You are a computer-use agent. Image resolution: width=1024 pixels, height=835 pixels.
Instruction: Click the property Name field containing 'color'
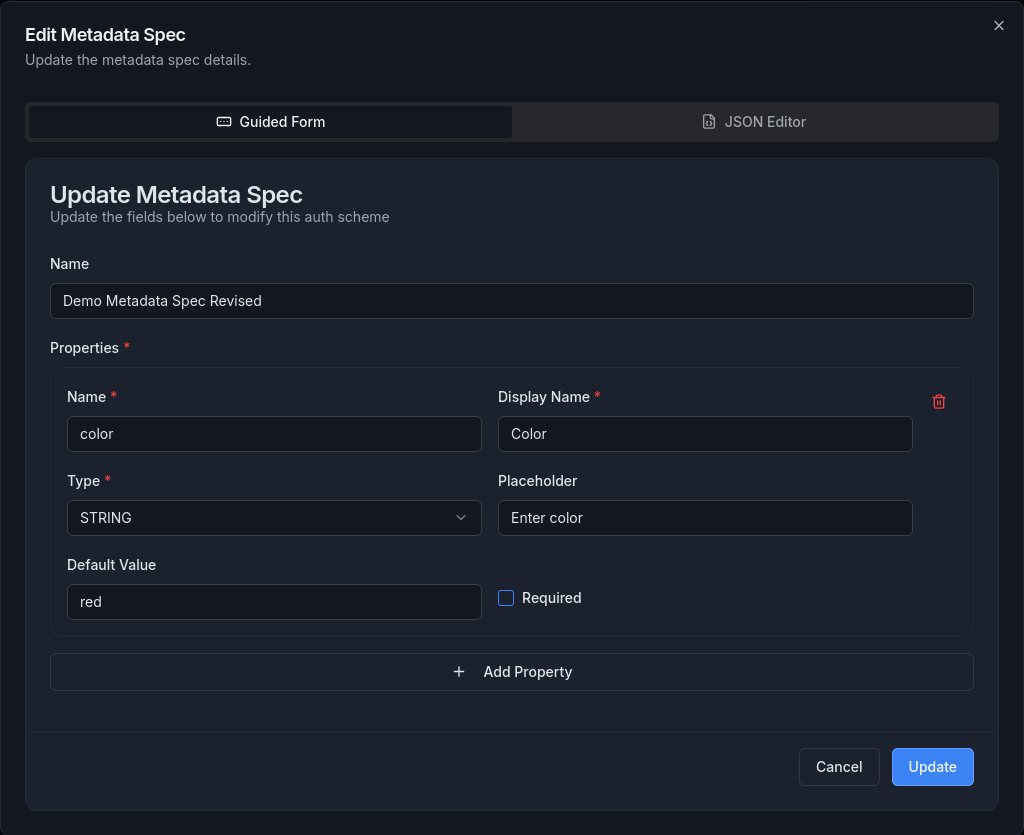pyautogui.click(x=273, y=434)
